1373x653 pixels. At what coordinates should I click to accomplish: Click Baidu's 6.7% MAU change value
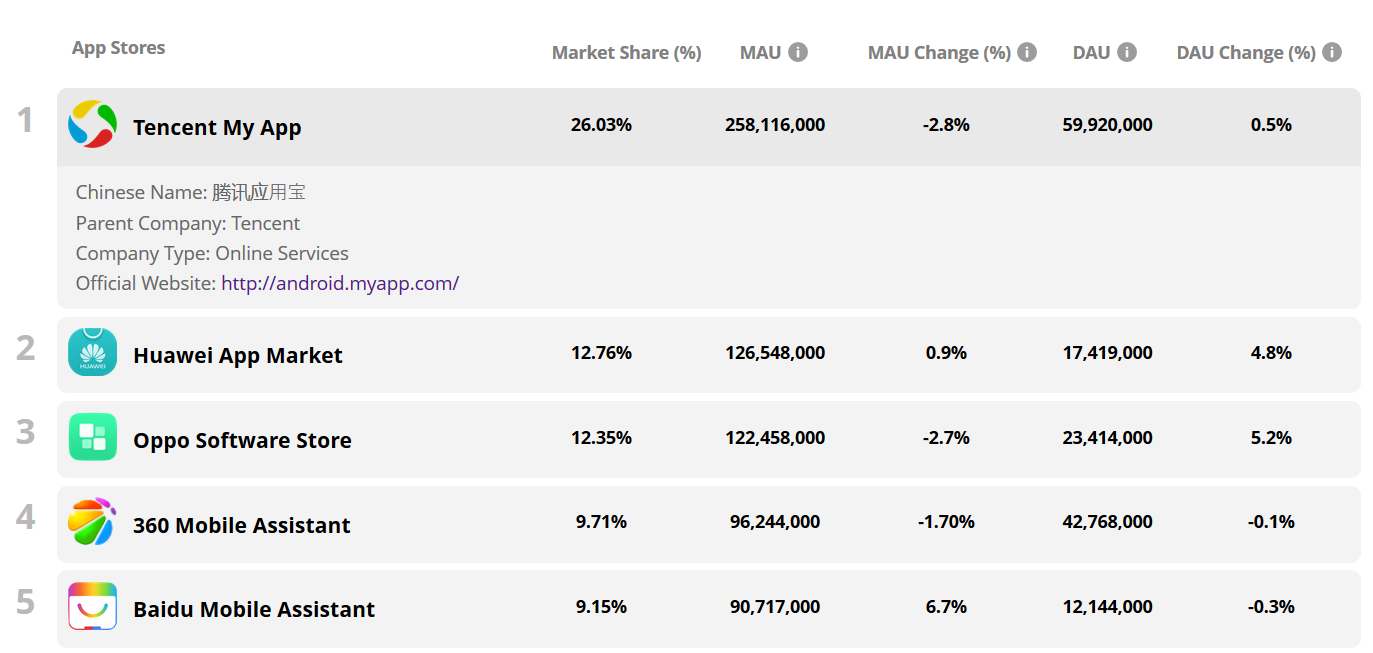945,607
